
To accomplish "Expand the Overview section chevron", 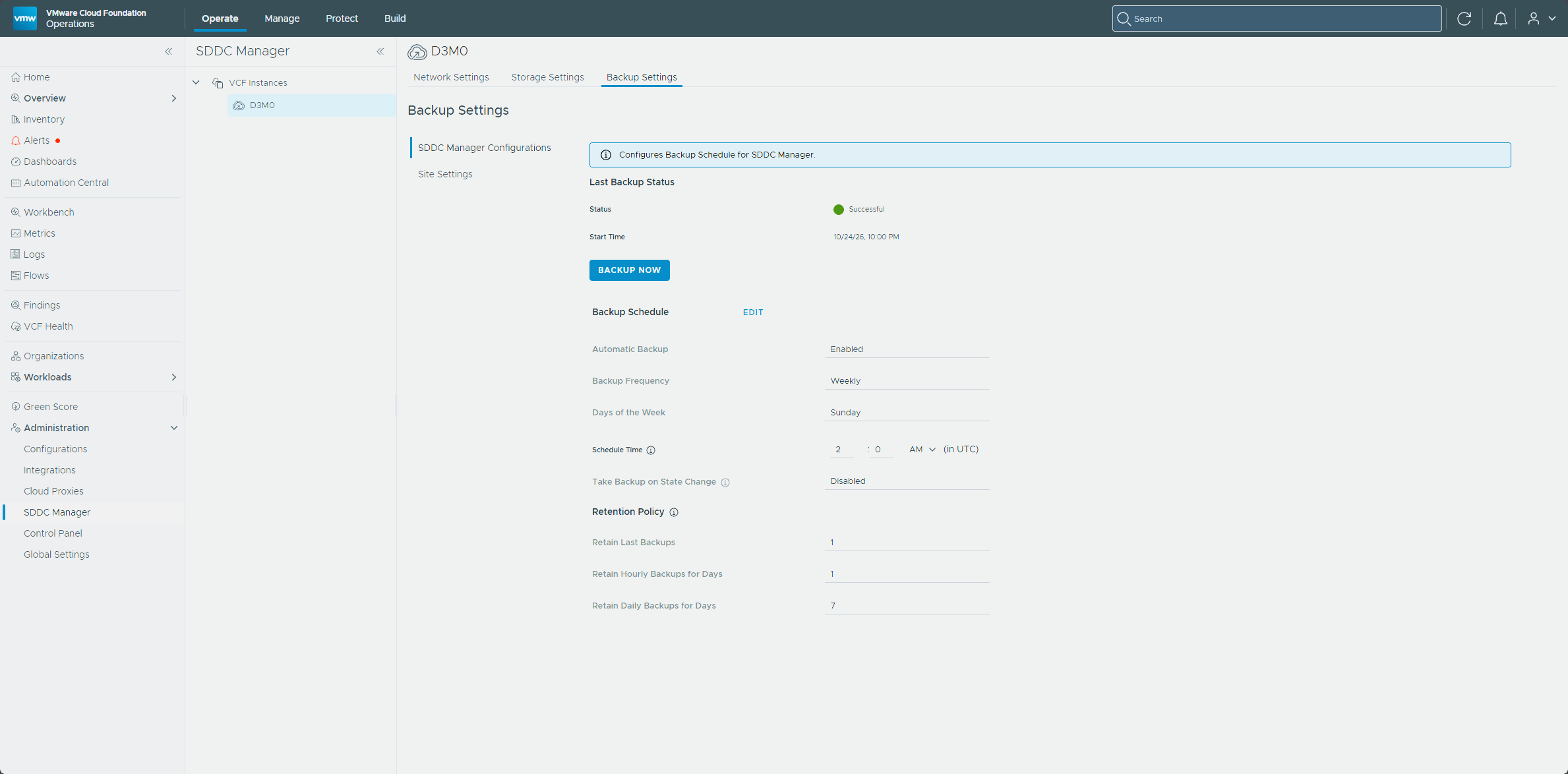I will point(174,98).
